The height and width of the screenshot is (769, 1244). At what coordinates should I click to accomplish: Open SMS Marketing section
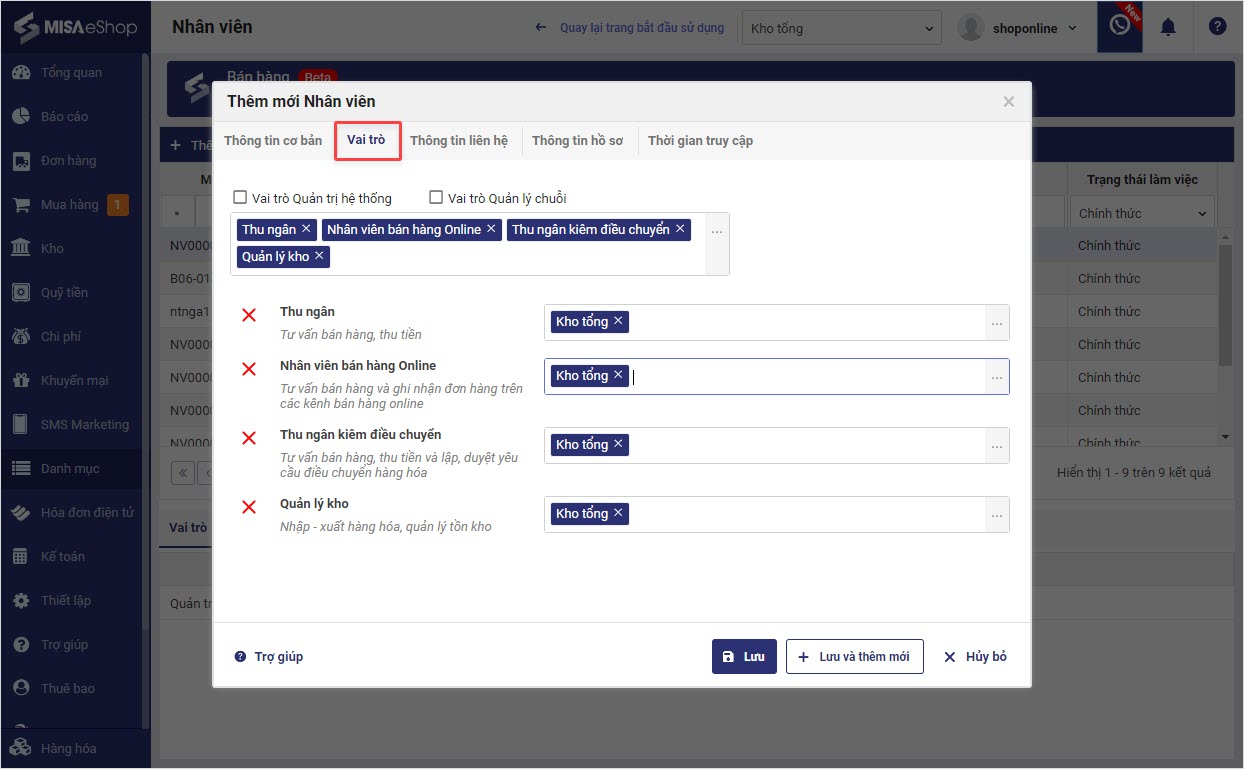click(84, 425)
